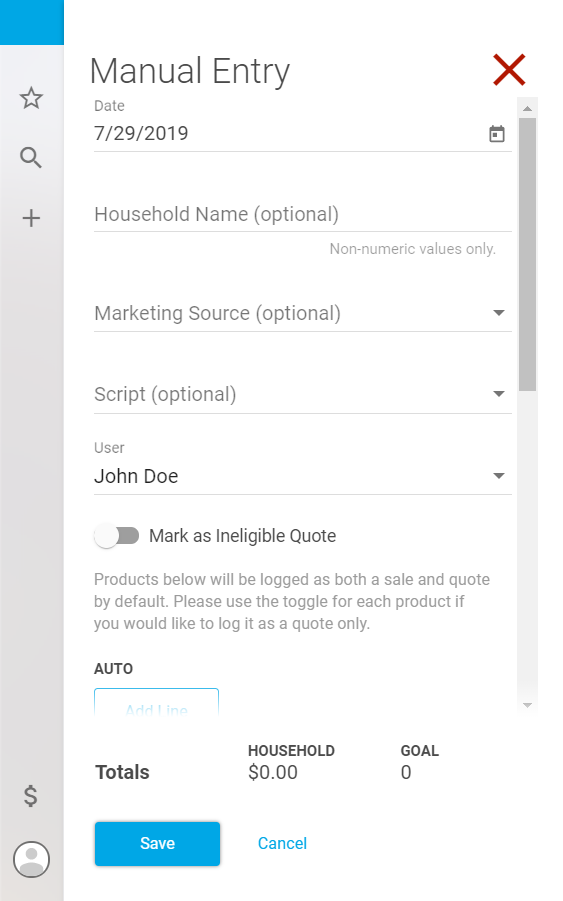Open the User dropdown showing John Doe
The width and height of the screenshot is (563, 901).
pyautogui.click(x=303, y=476)
